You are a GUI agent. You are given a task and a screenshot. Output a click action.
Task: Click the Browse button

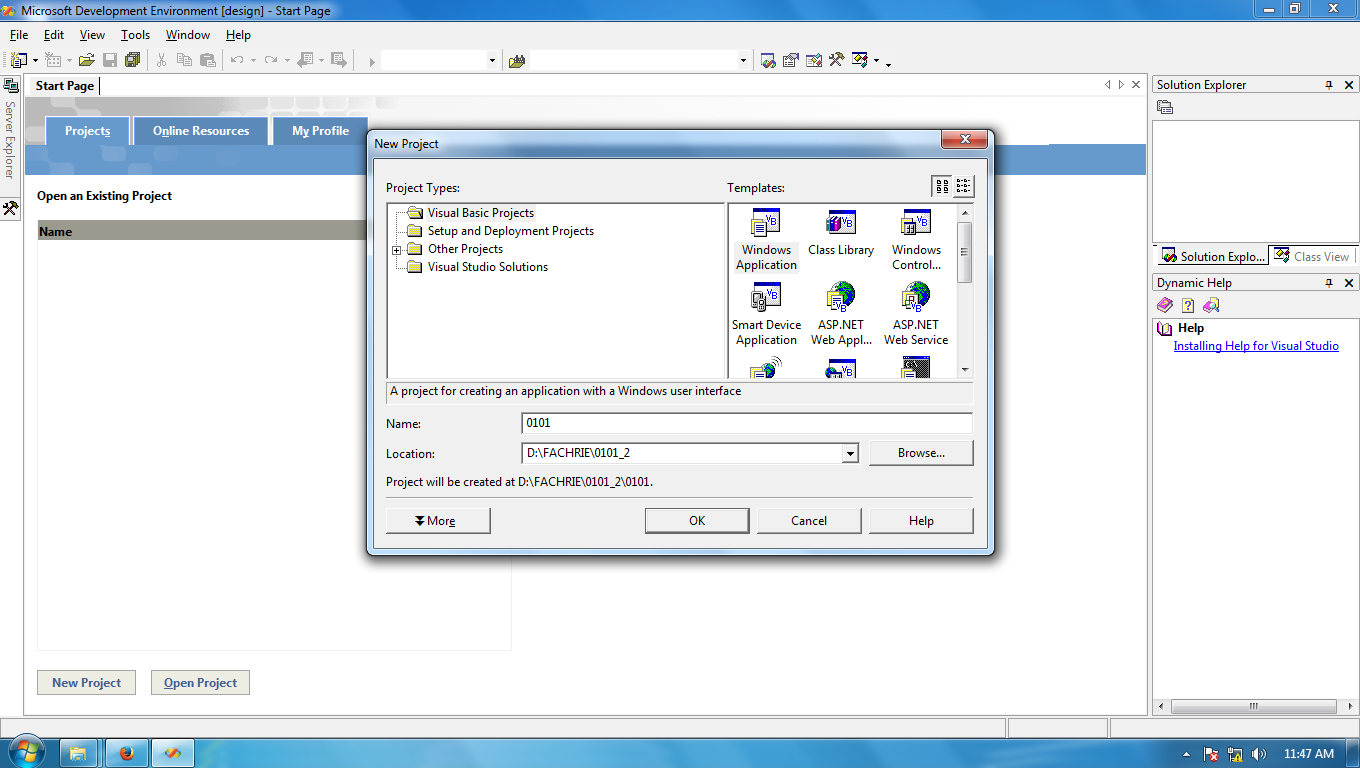click(921, 453)
